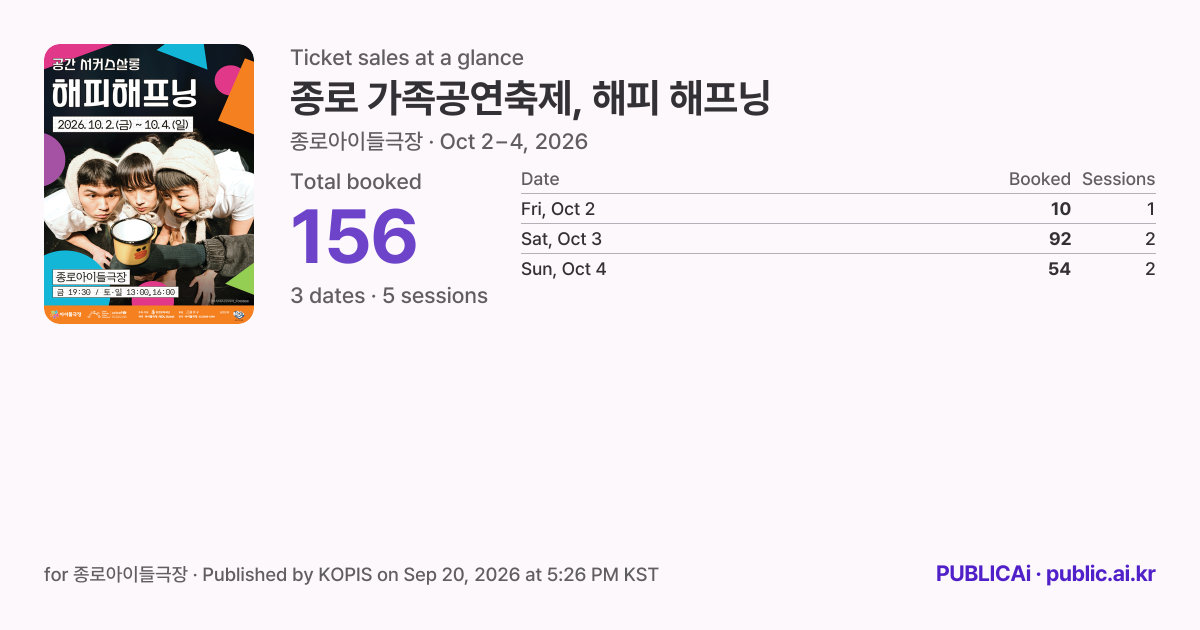This screenshot has height=630, width=1200.
Task: Click the Date column header
Action: [x=540, y=179]
